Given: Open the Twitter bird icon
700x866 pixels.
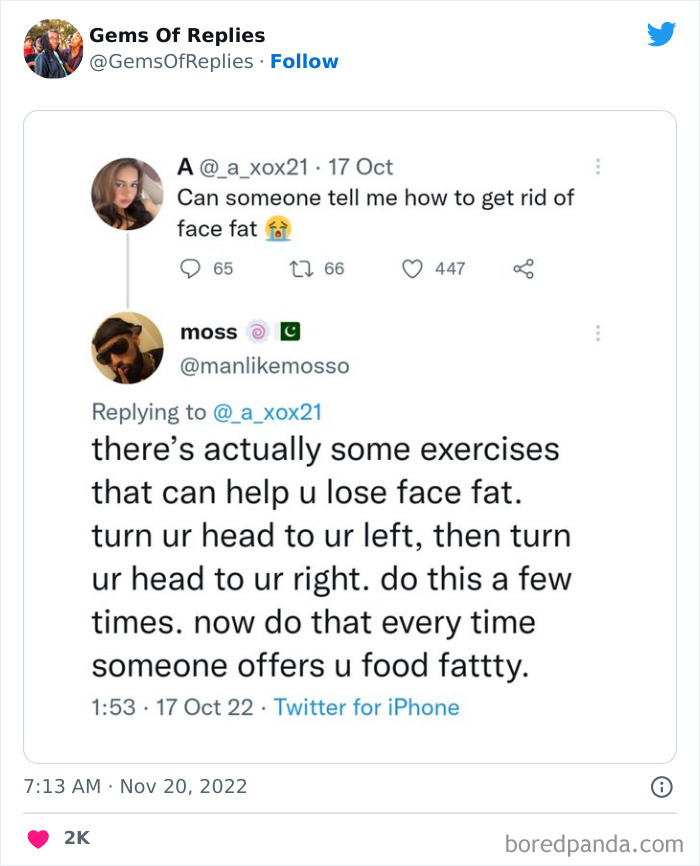Looking at the screenshot, I should point(661,33).
